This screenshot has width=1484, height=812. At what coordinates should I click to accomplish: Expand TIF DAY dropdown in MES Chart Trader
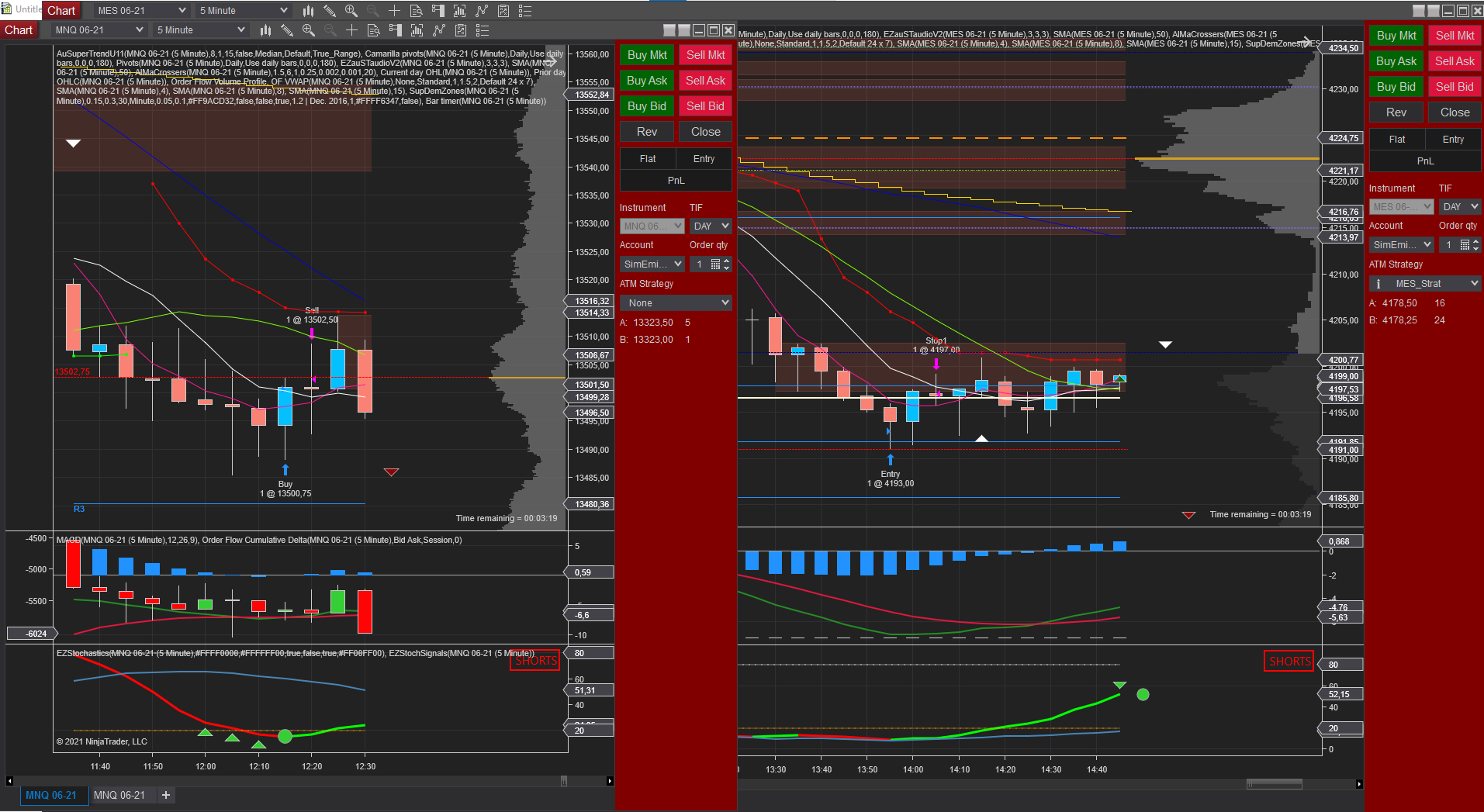1460,207
